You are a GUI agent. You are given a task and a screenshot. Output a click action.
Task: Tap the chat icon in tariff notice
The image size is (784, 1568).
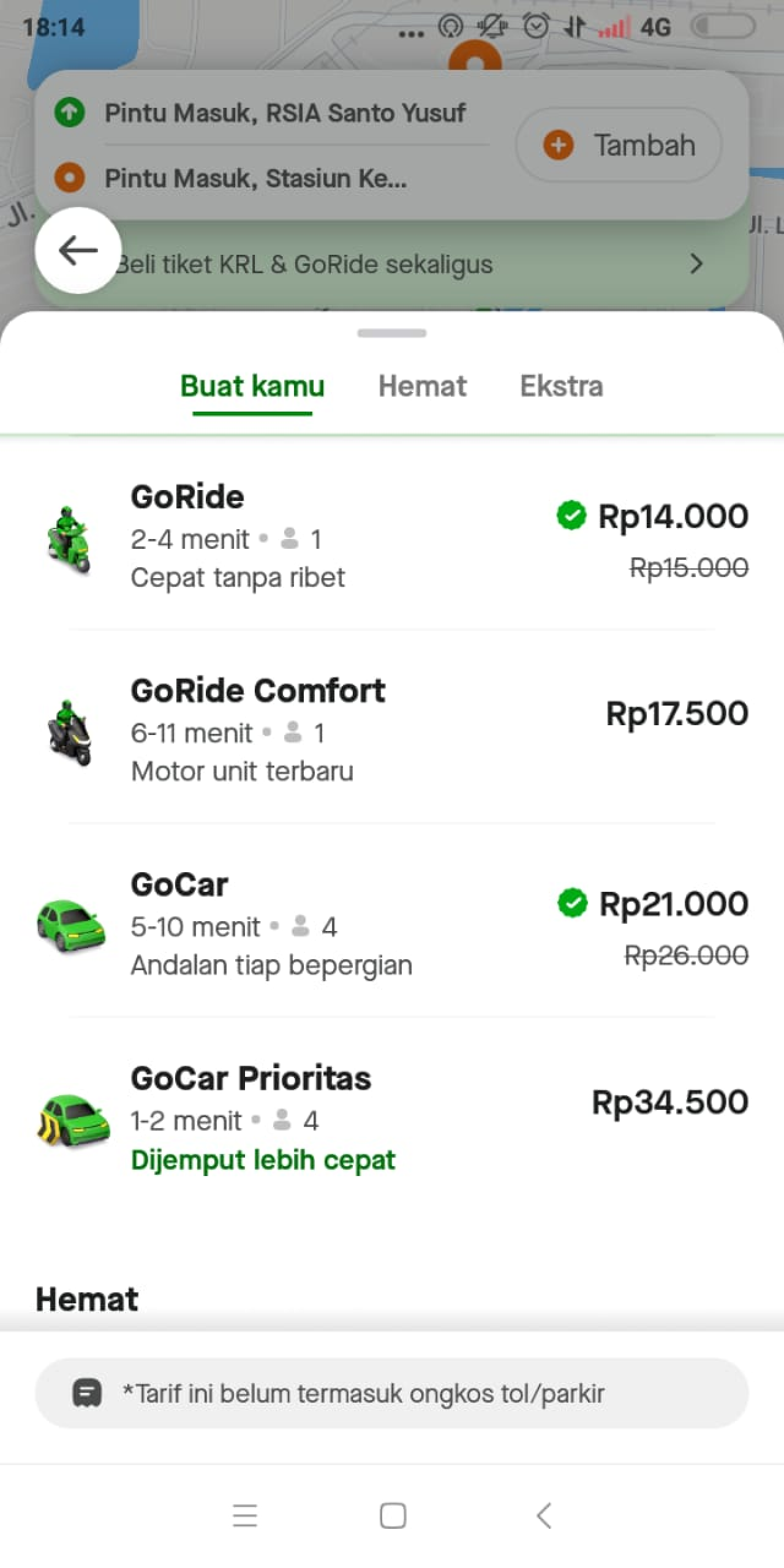[x=87, y=1393]
